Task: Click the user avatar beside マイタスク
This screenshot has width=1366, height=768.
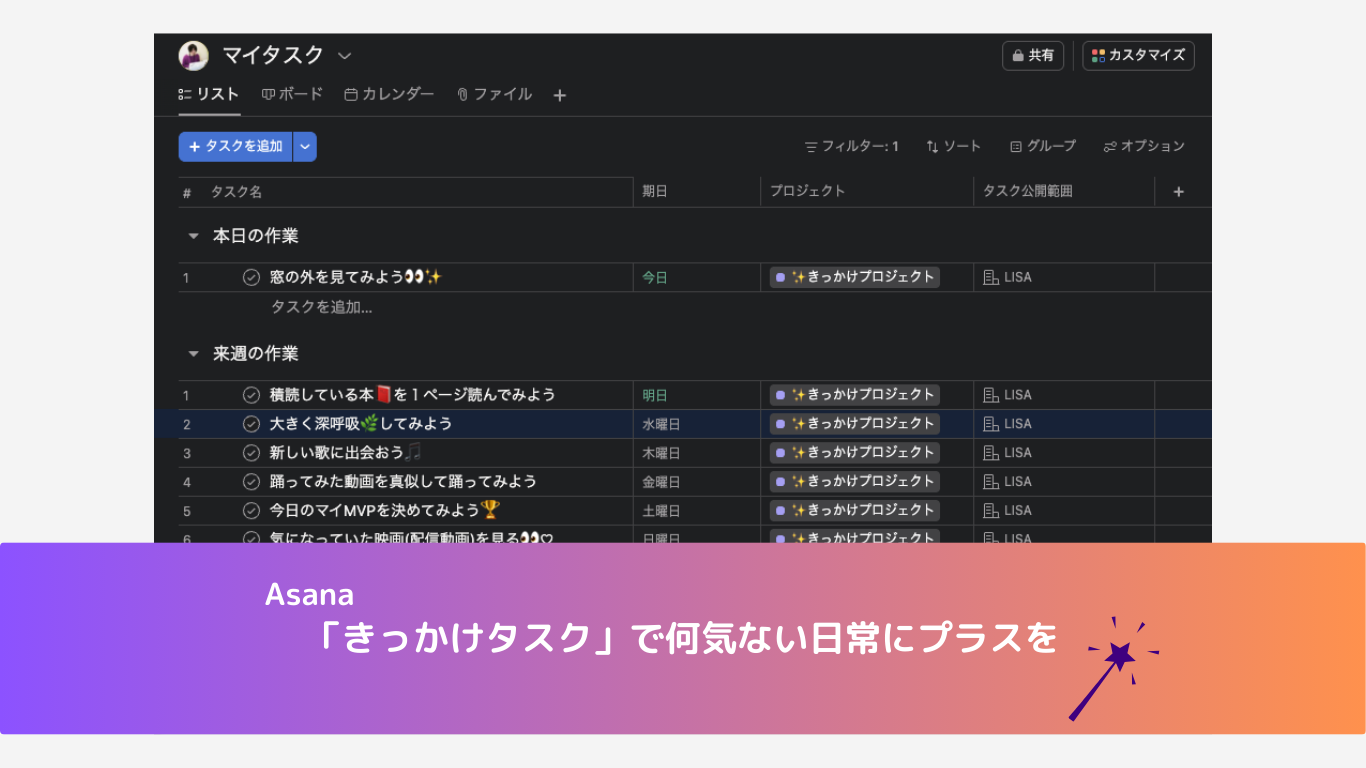Action: pos(193,55)
